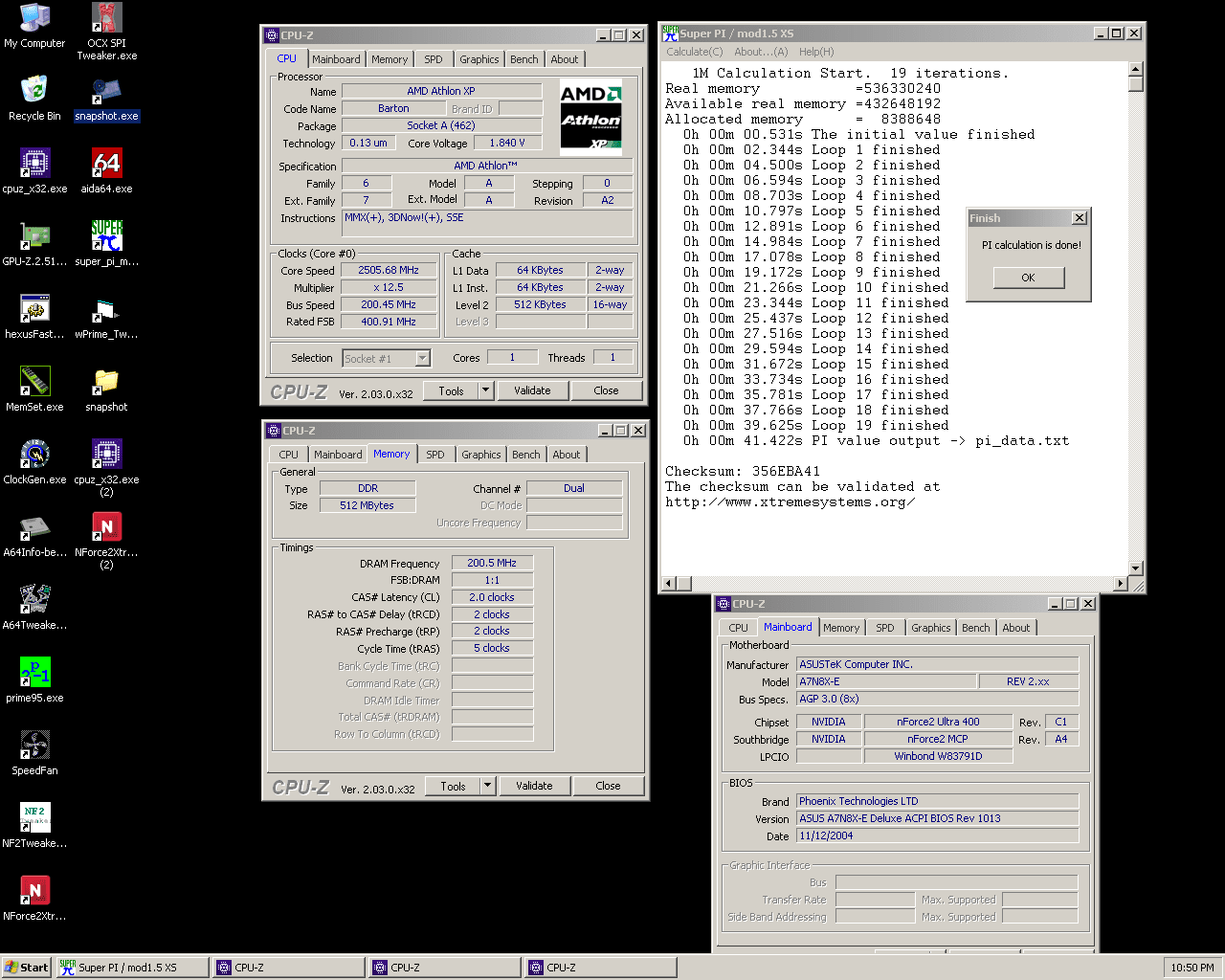The width and height of the screenshot is (1225, 980).
Task: Open Graphics tab in top CPU-Z window
Action: click(x=479, y=59)
